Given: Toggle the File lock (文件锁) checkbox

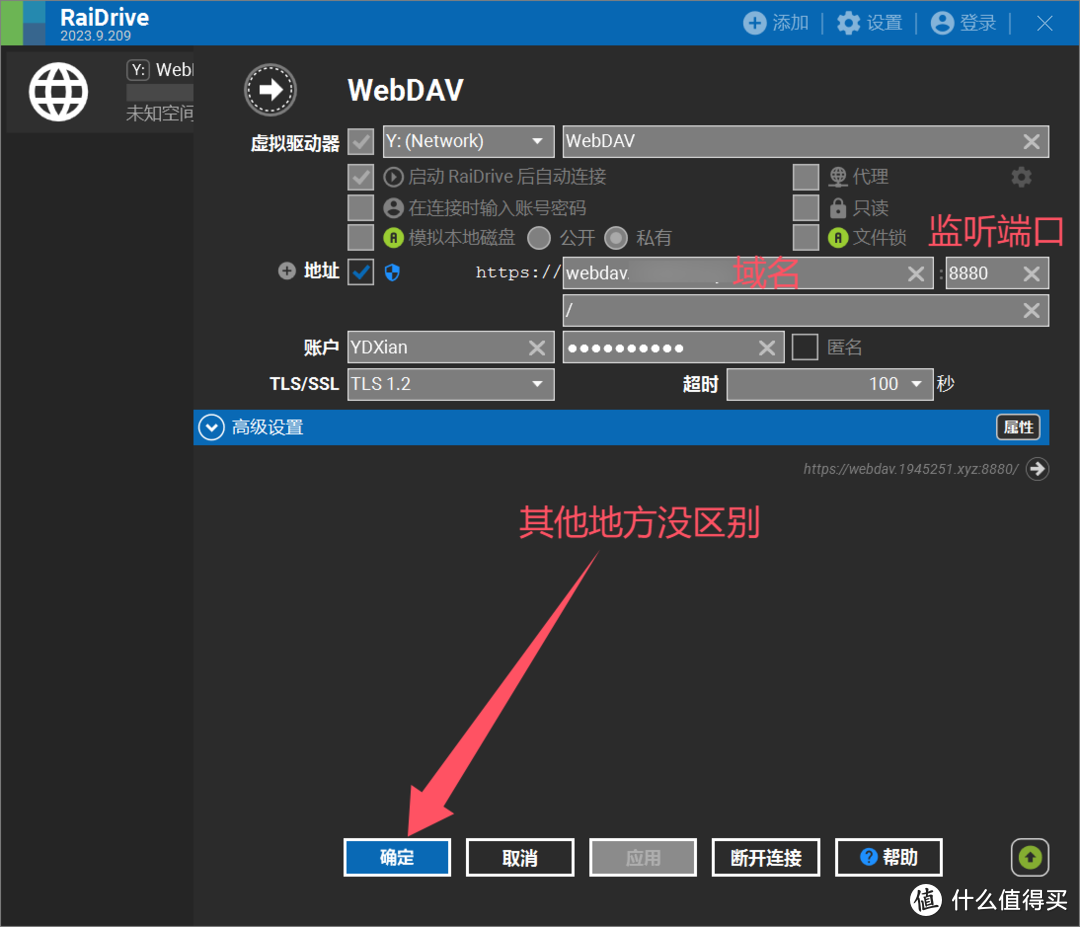Looking at the screenshot, I should pyautogui.click(x=806, y=238).
